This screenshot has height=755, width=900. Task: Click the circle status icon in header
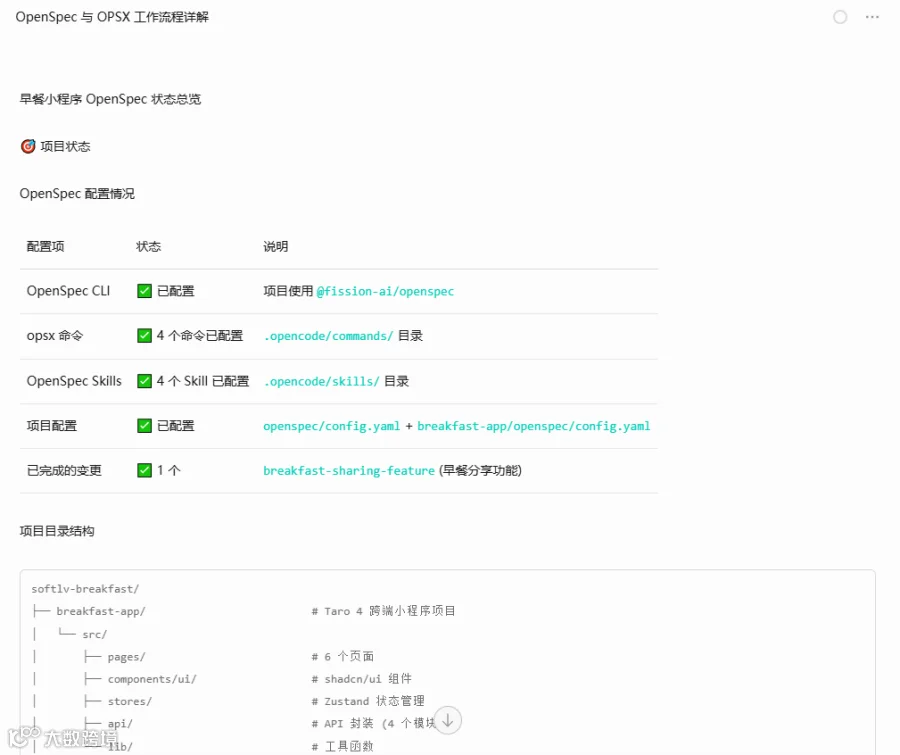tap(840, 17)
